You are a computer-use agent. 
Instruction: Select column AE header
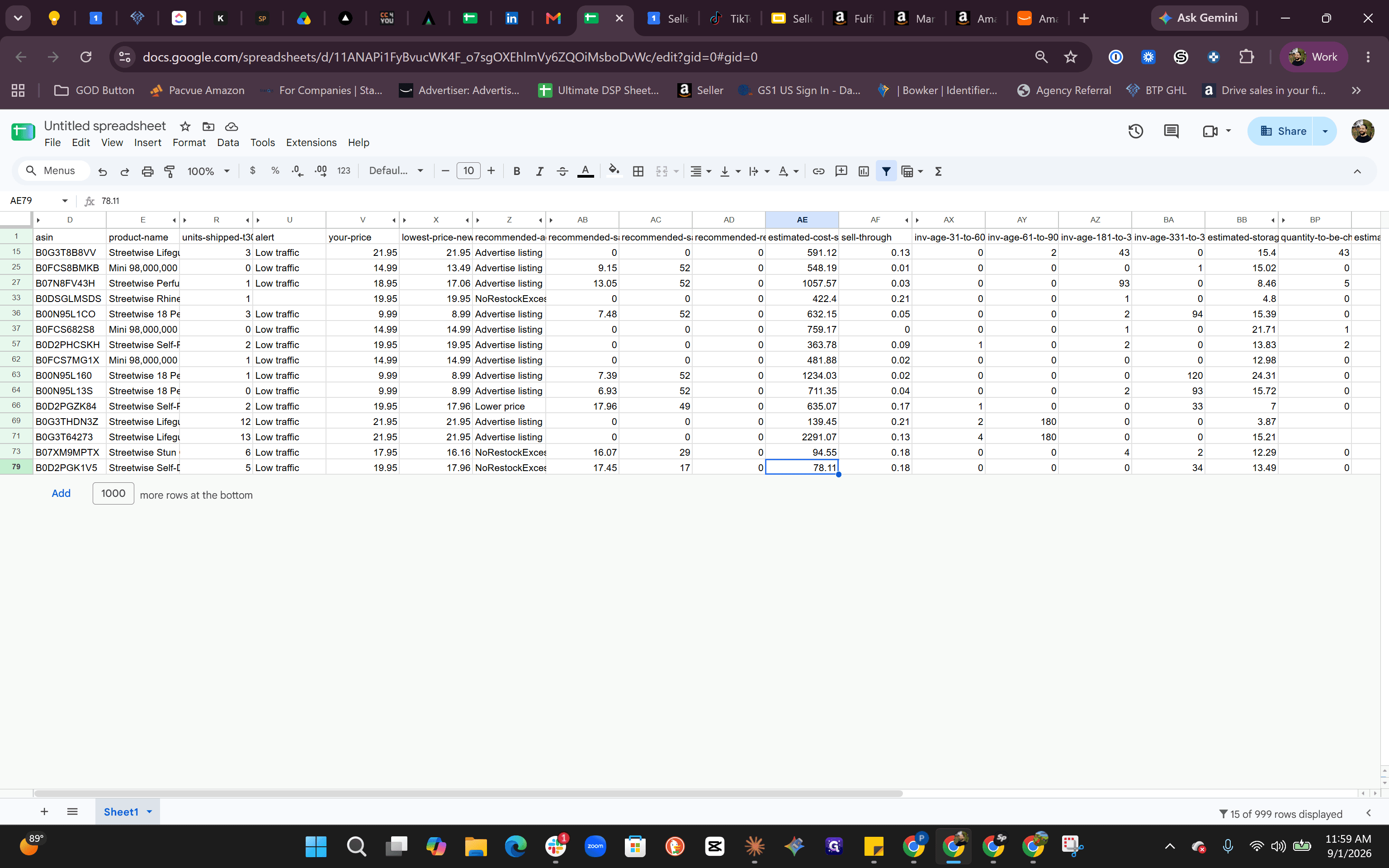(802, 220)
